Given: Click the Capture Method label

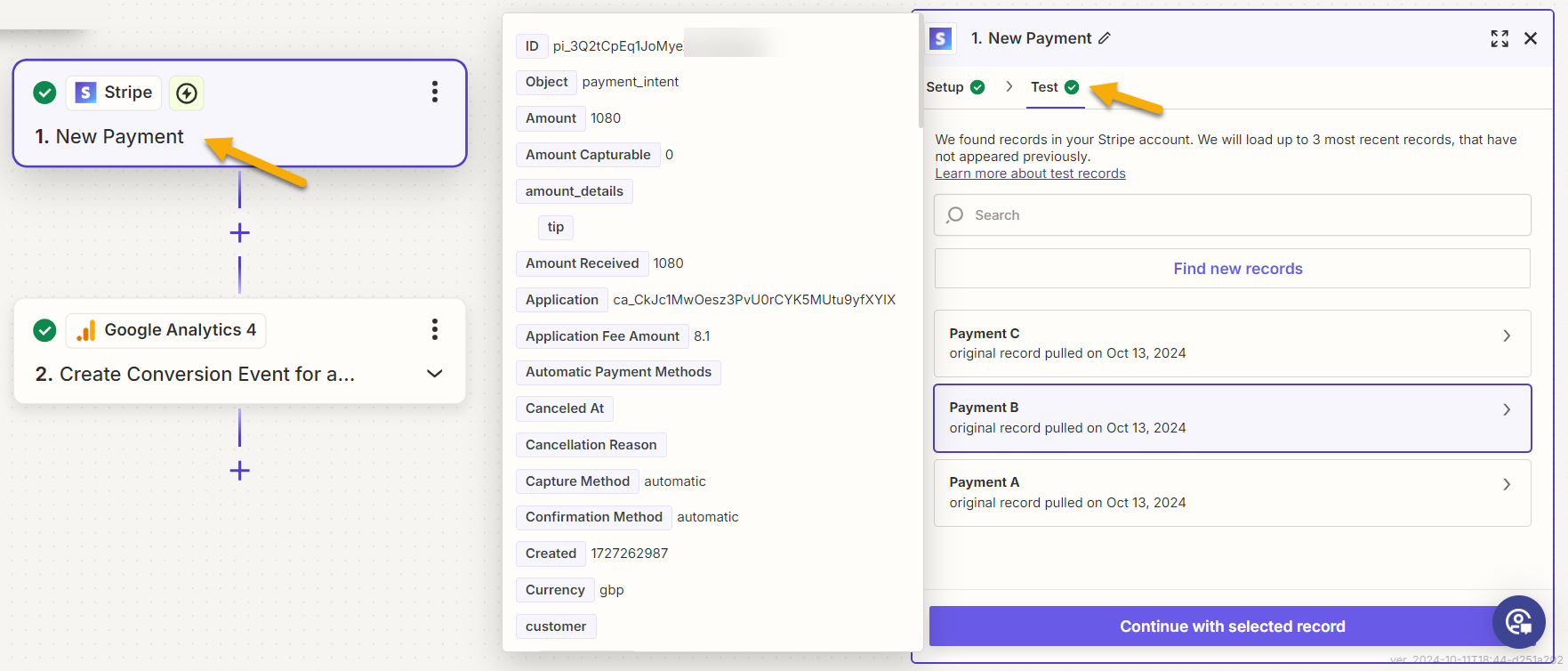Looking at the screenshot, I should coord(577,481).
